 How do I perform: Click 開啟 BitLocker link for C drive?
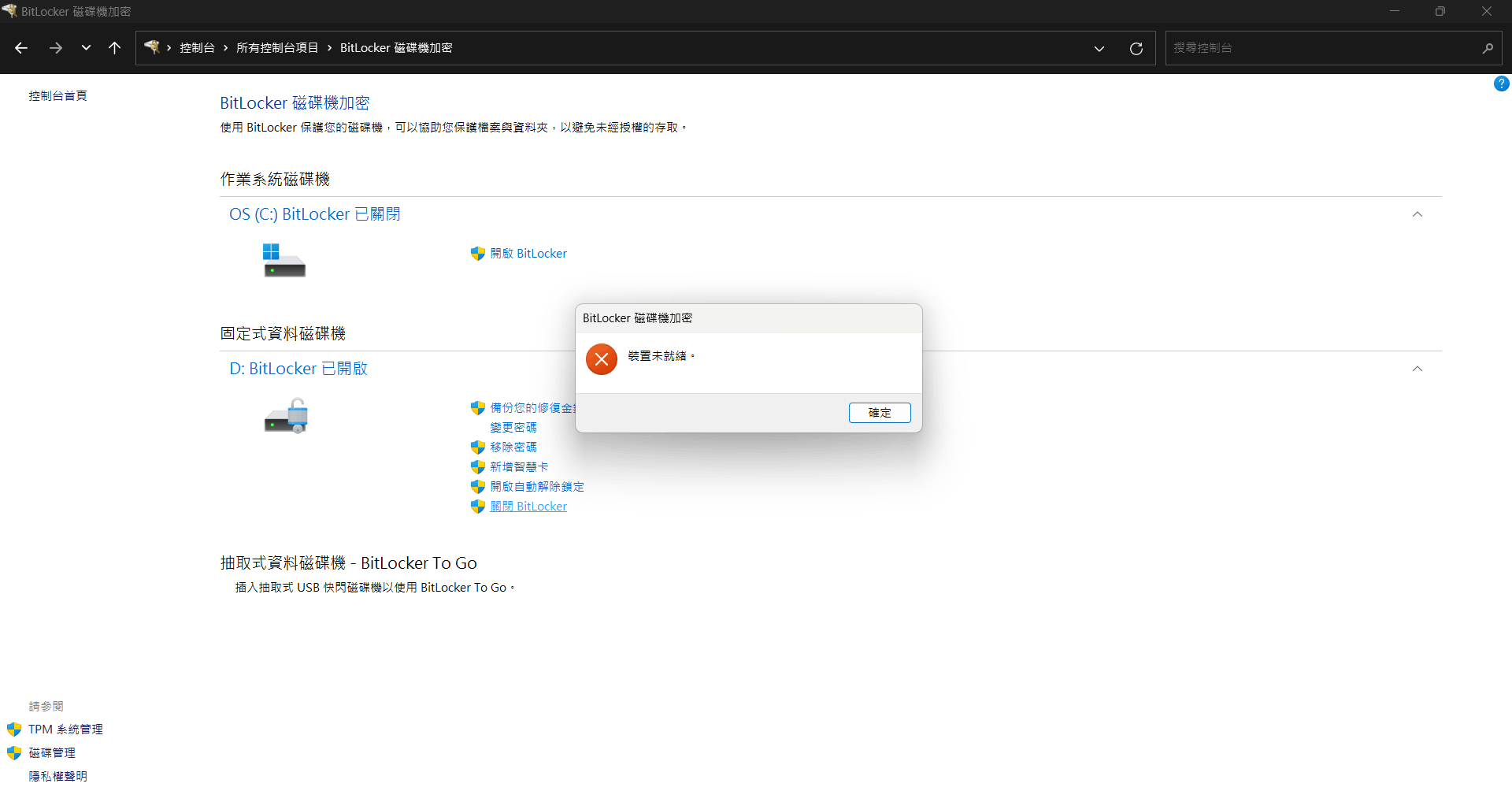tap(528, 254)
